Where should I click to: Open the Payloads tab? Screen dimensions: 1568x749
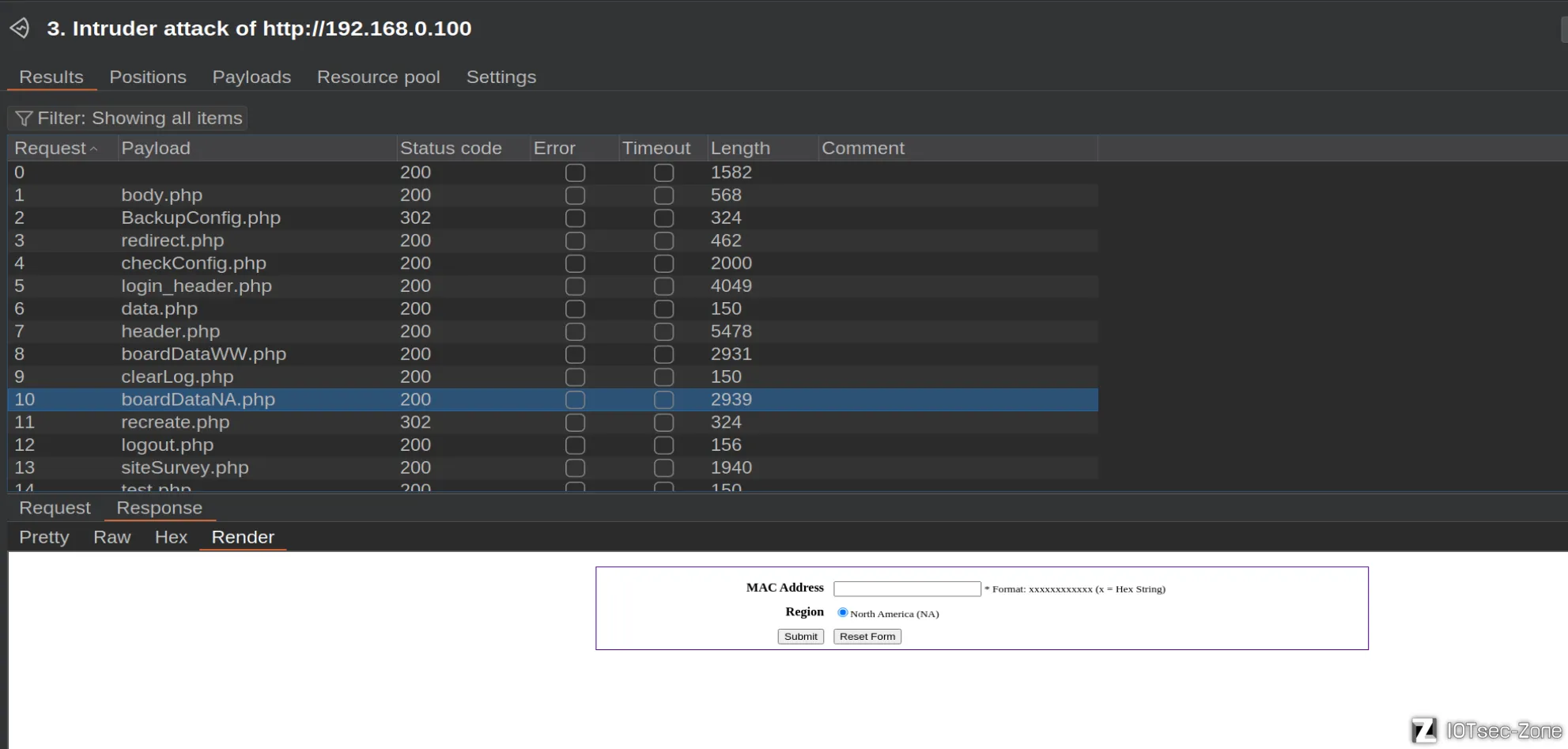point(251,77)
